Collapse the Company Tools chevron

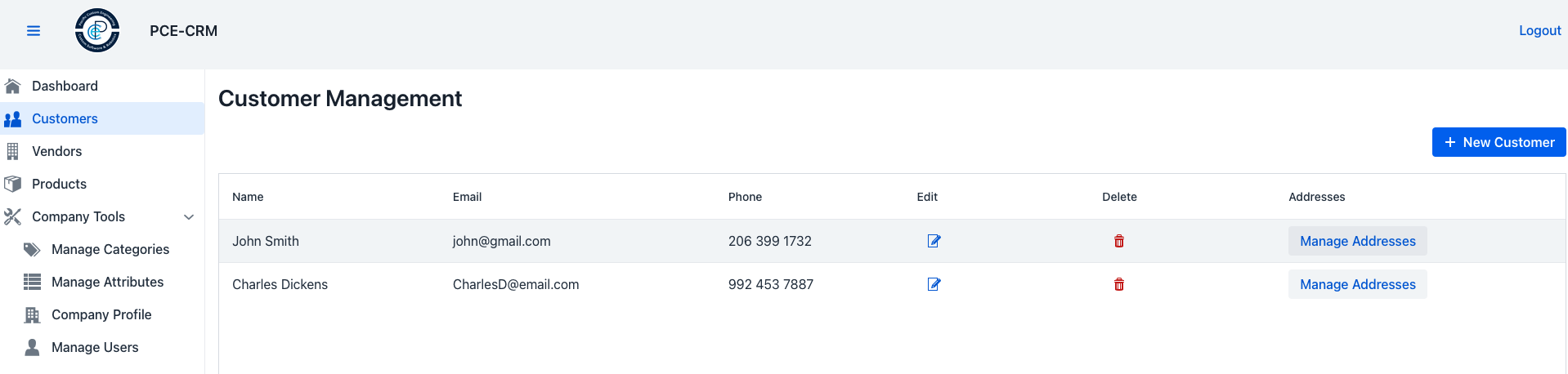coord(189,217)
